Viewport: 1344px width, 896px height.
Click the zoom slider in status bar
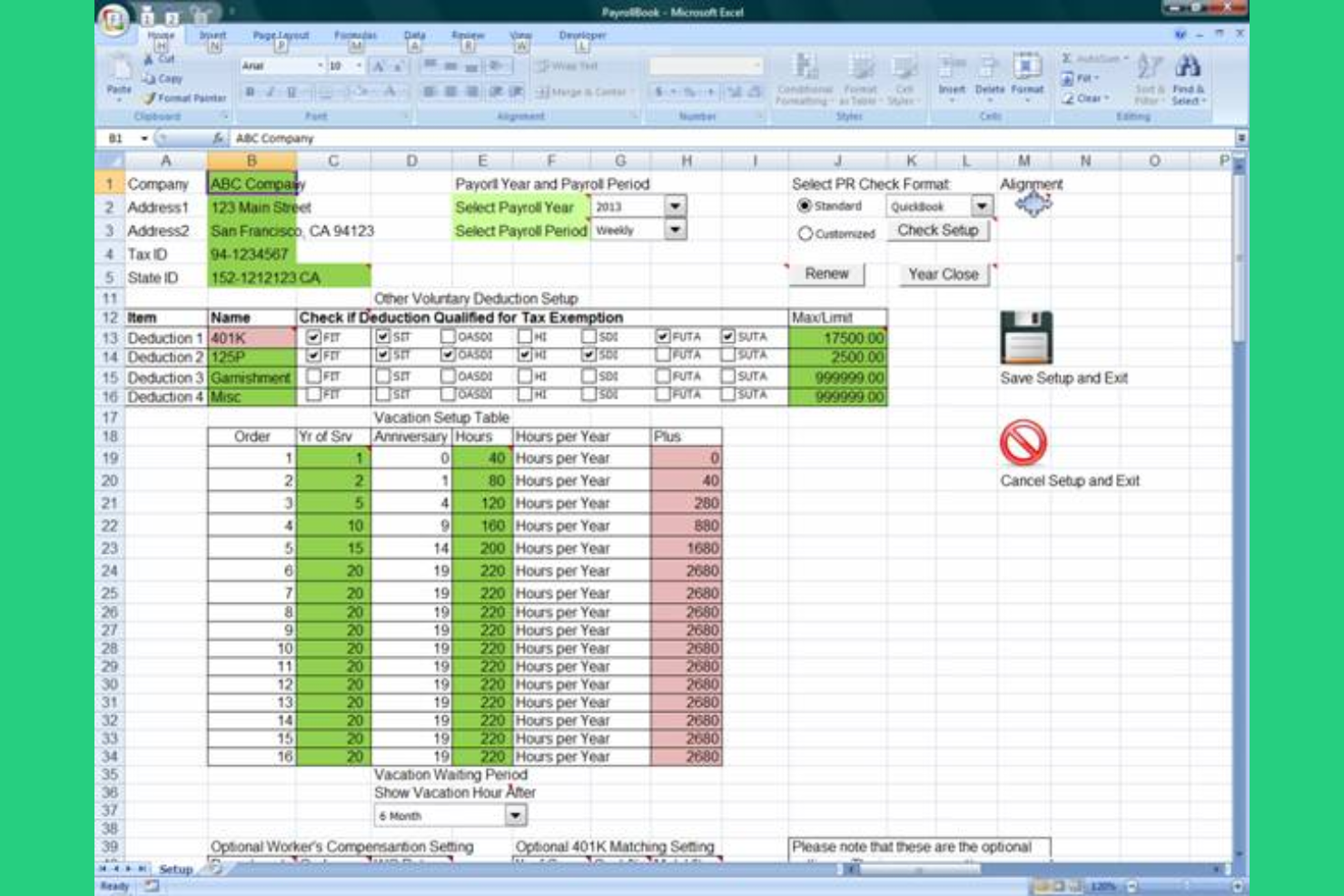tap(1185, 886)
